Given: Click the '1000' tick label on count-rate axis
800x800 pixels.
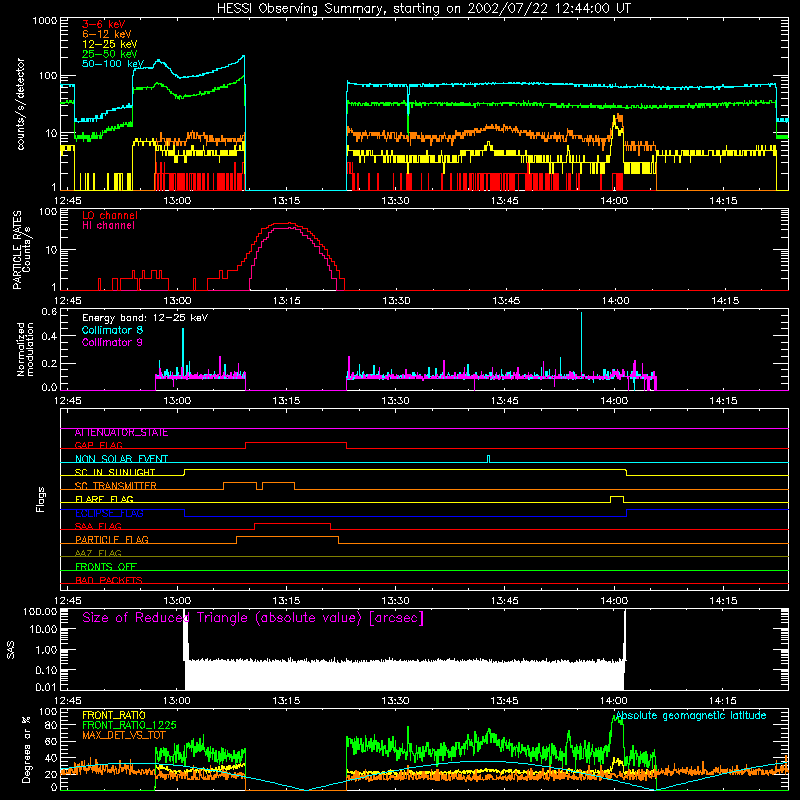Looking at the screenshot, I should 44,21.
